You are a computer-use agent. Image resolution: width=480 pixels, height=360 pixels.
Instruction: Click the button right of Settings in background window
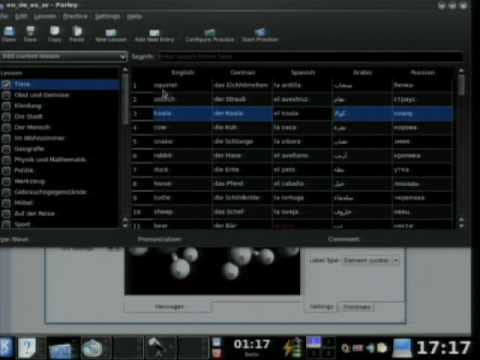[357, 307]
